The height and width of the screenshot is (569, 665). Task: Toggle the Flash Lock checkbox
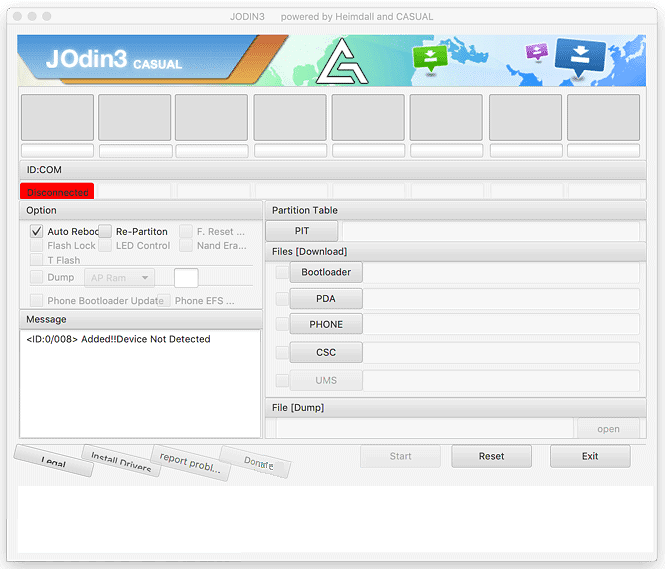point(36,245)
